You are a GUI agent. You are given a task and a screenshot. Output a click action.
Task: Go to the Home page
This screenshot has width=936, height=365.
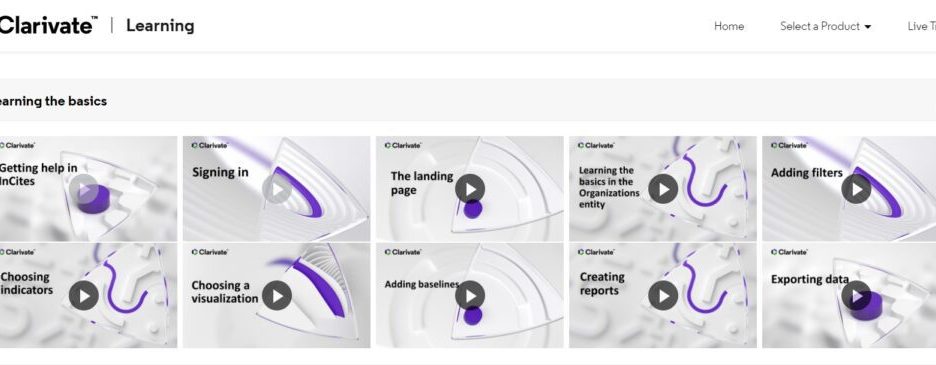click(729, 26)
